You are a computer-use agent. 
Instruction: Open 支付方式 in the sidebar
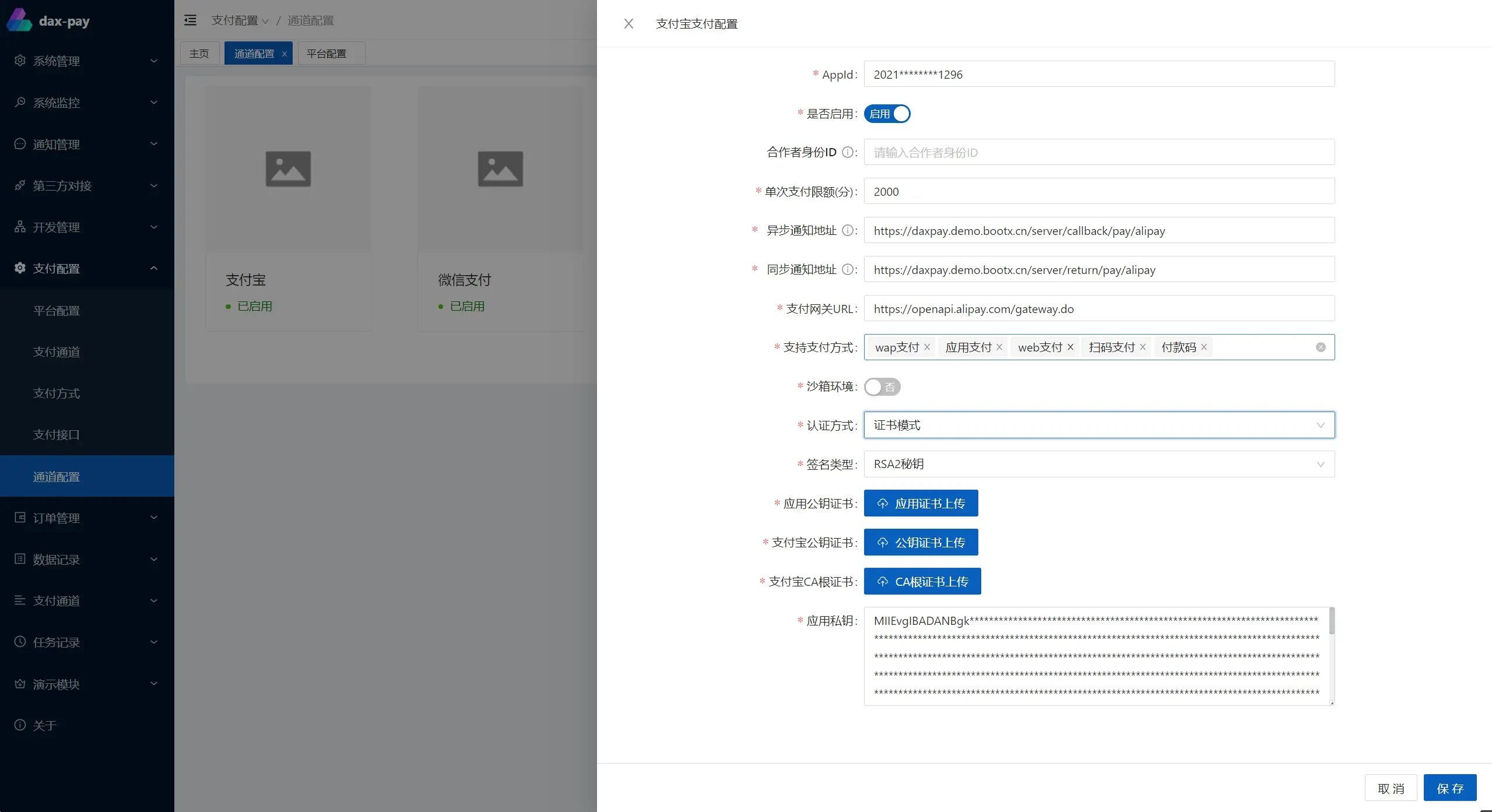click(87, 393)
